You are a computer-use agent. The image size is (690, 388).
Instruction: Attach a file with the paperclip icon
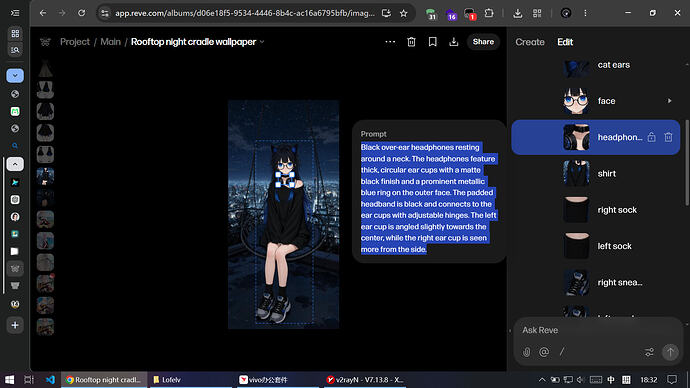(x=526, y=352)
